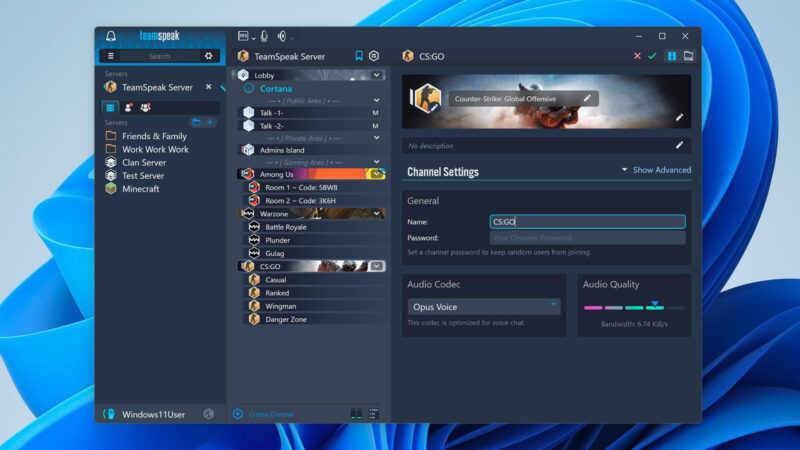Add a new folder in Servers section
This screenshot has width=800, height=450.
click(x=196, y=122)
